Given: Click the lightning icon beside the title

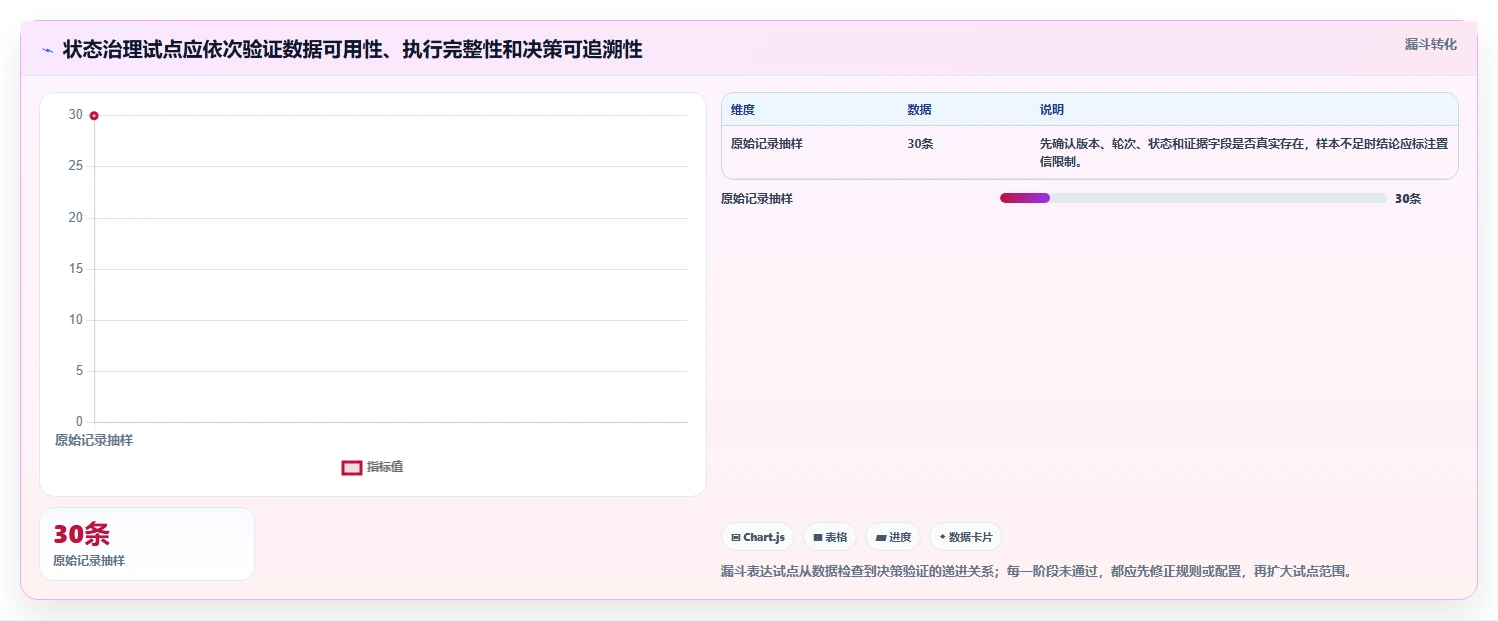Looking at the screenshot, I should click(x=47, y=50).
